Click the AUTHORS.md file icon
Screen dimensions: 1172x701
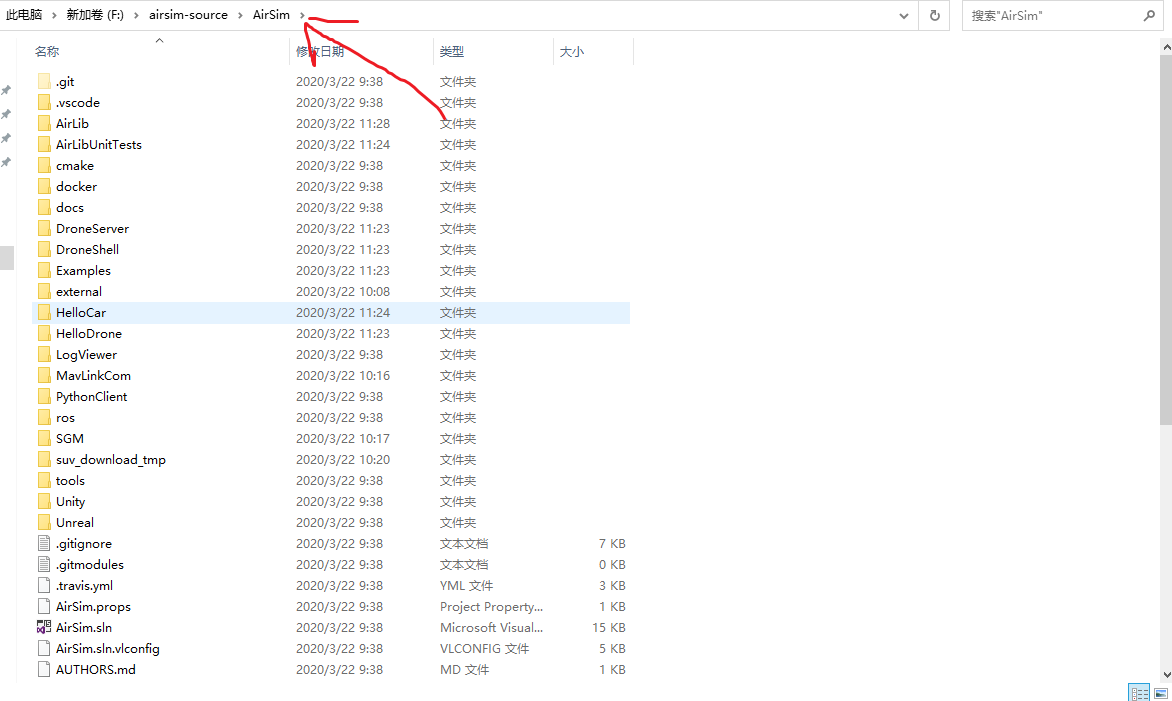pyautogui.click(x=44, y=669)
